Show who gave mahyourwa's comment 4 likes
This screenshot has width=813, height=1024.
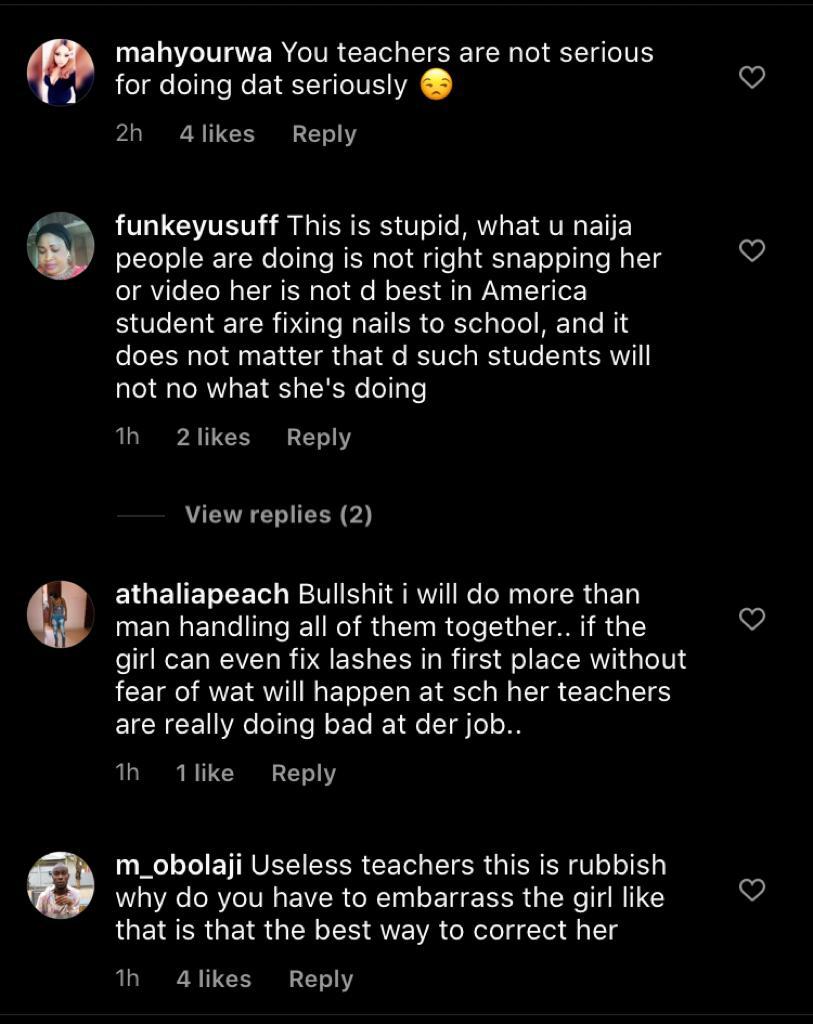(217, 134)
